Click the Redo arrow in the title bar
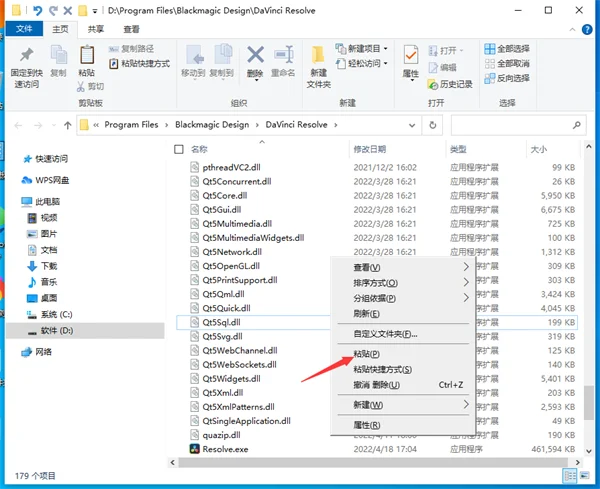This screenshot has height=489, width=600. 53,10
